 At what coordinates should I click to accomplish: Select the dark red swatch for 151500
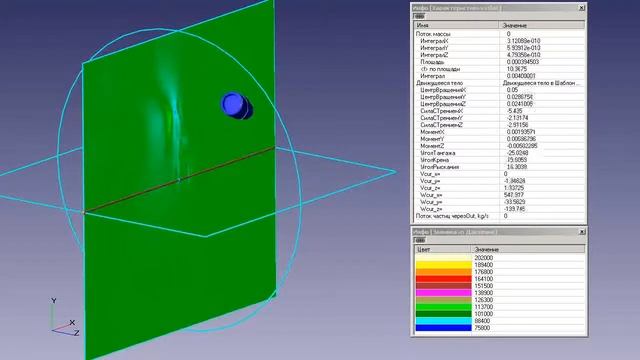443,286
